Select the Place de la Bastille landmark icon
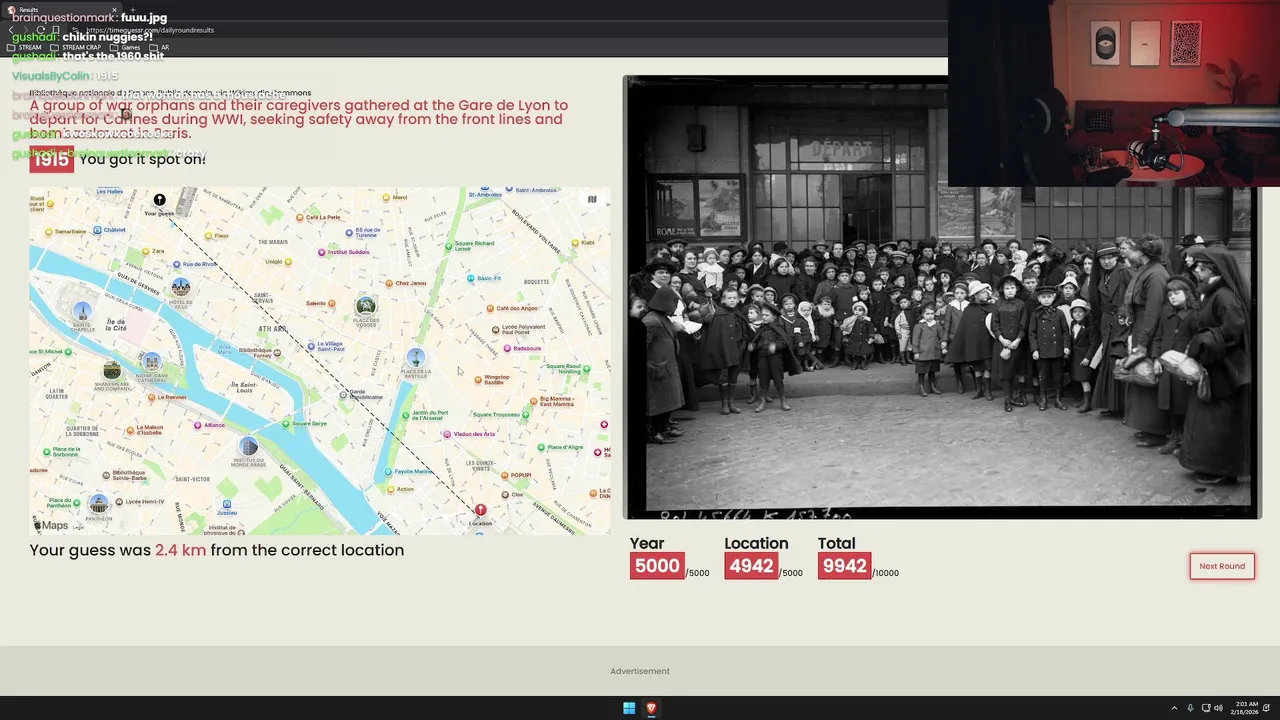 pyautogui.click(x=416, y=357)
